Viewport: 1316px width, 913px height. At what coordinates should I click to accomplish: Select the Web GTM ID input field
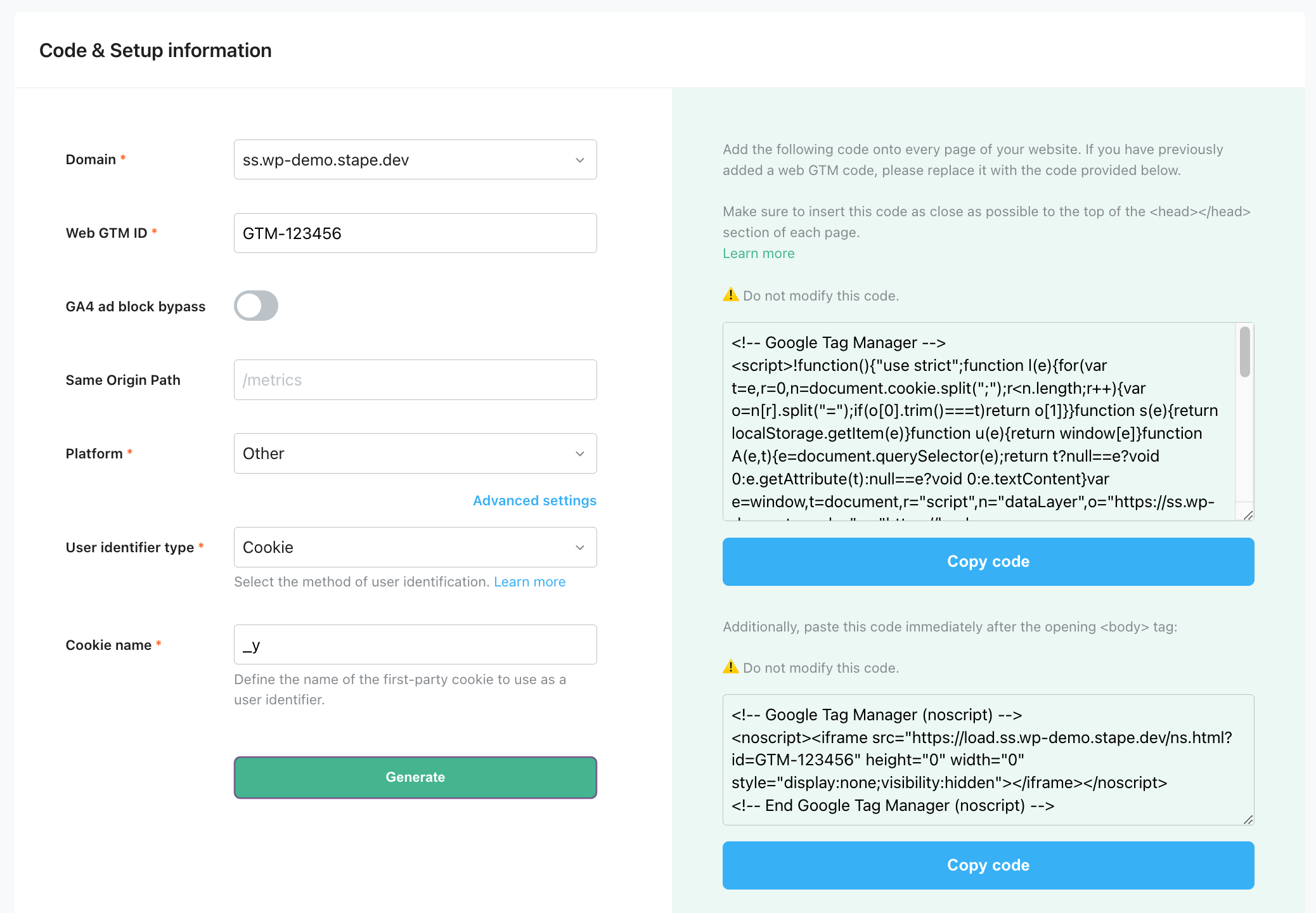(x=415, y=232)
